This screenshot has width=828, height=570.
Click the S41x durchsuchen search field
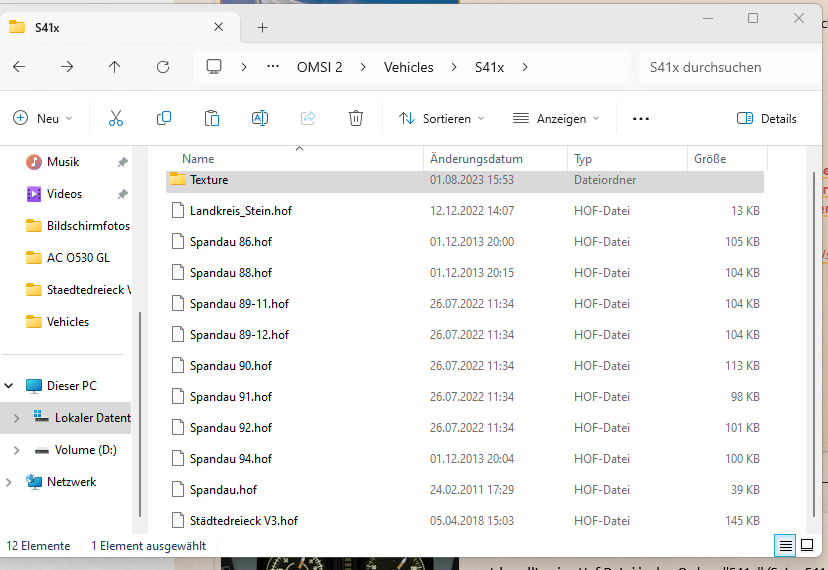pyautogui.click(x=730, y=67)
